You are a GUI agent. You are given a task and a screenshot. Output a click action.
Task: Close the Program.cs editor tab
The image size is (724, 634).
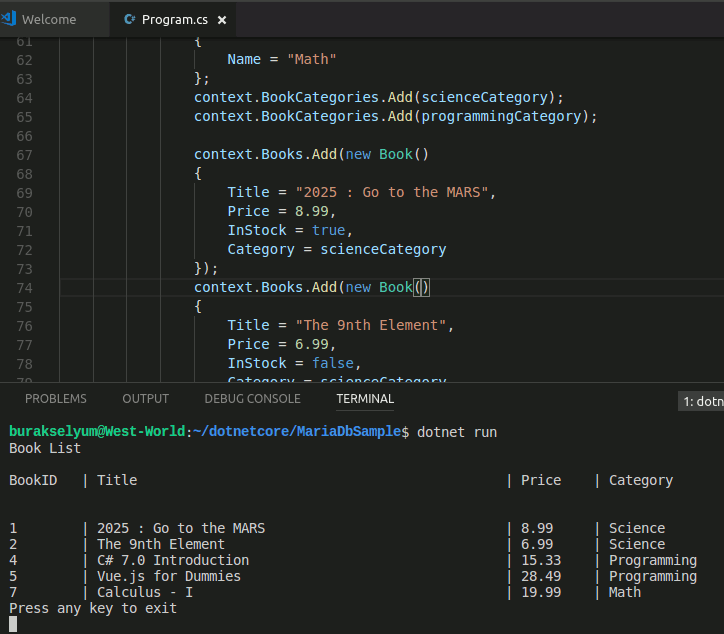click(221, 20)
